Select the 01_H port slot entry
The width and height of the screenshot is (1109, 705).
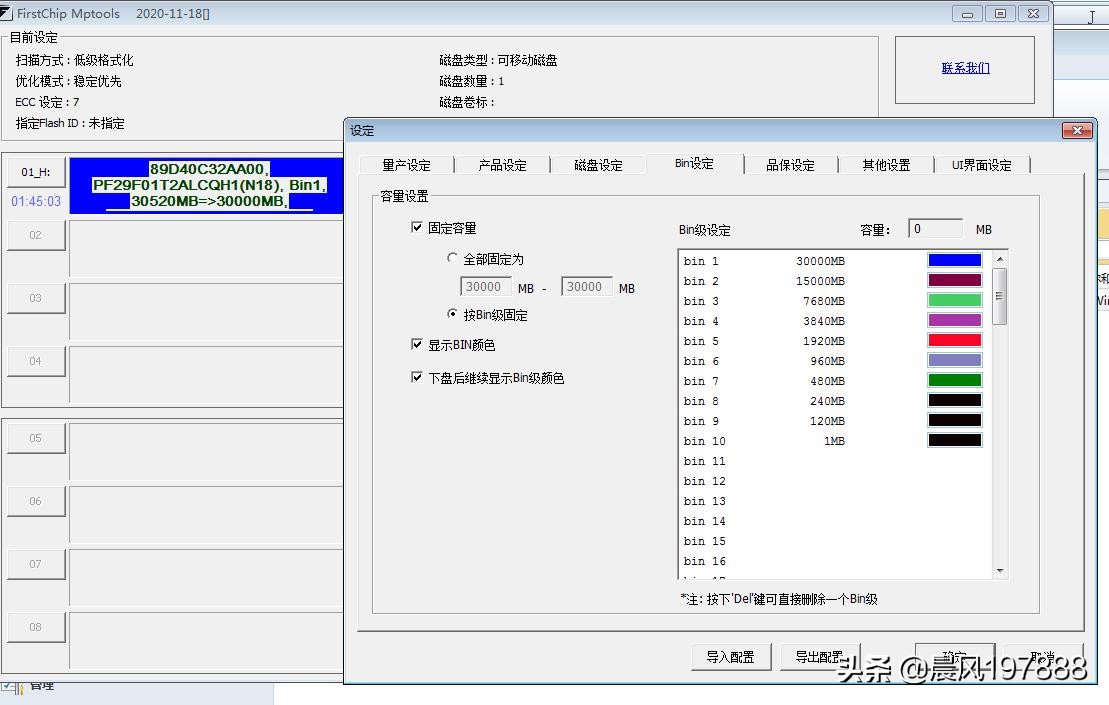[36, 171]
